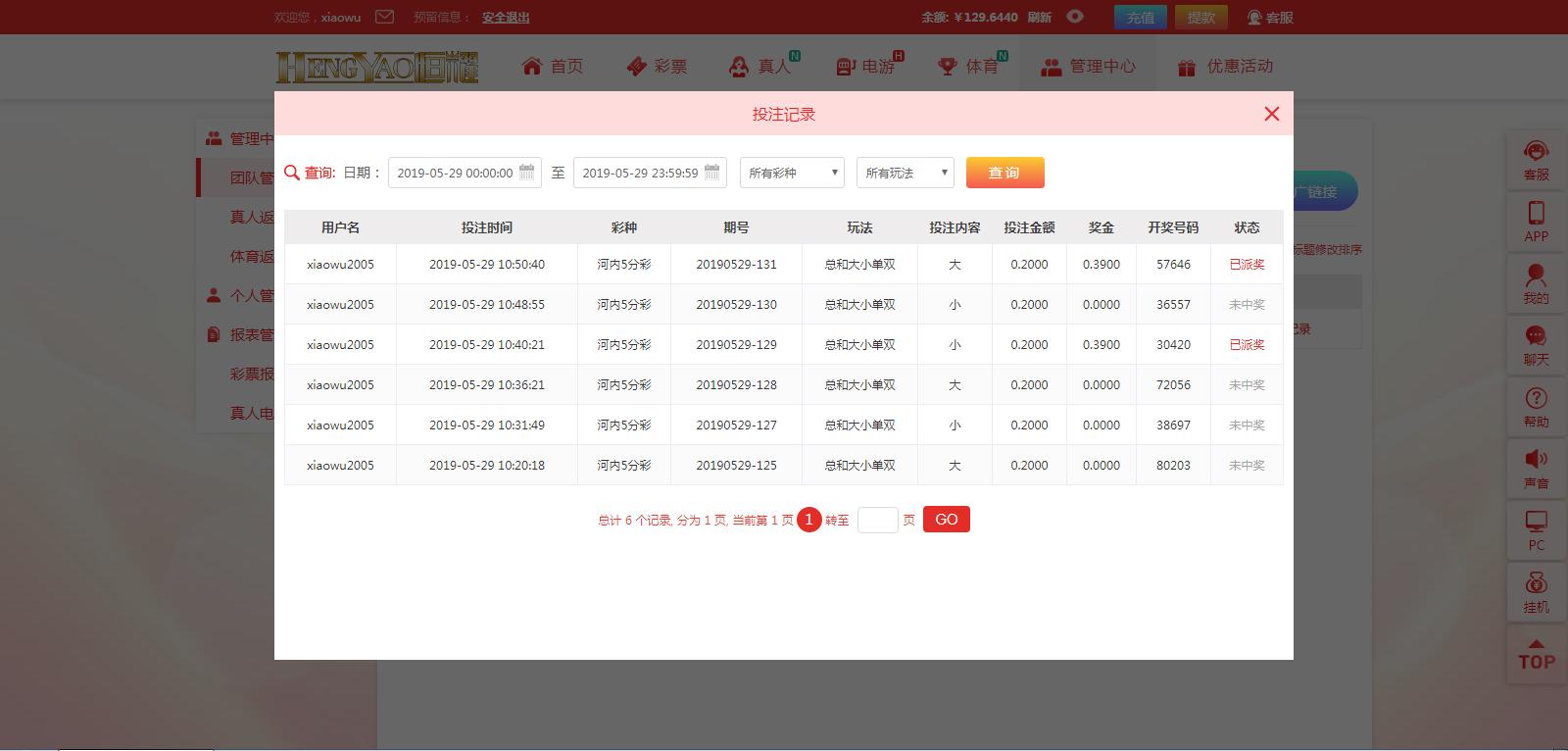This screenshot has width=1568, height=751.
Task: Click 未中奖 status for period 130
Action: (1247, 305)
